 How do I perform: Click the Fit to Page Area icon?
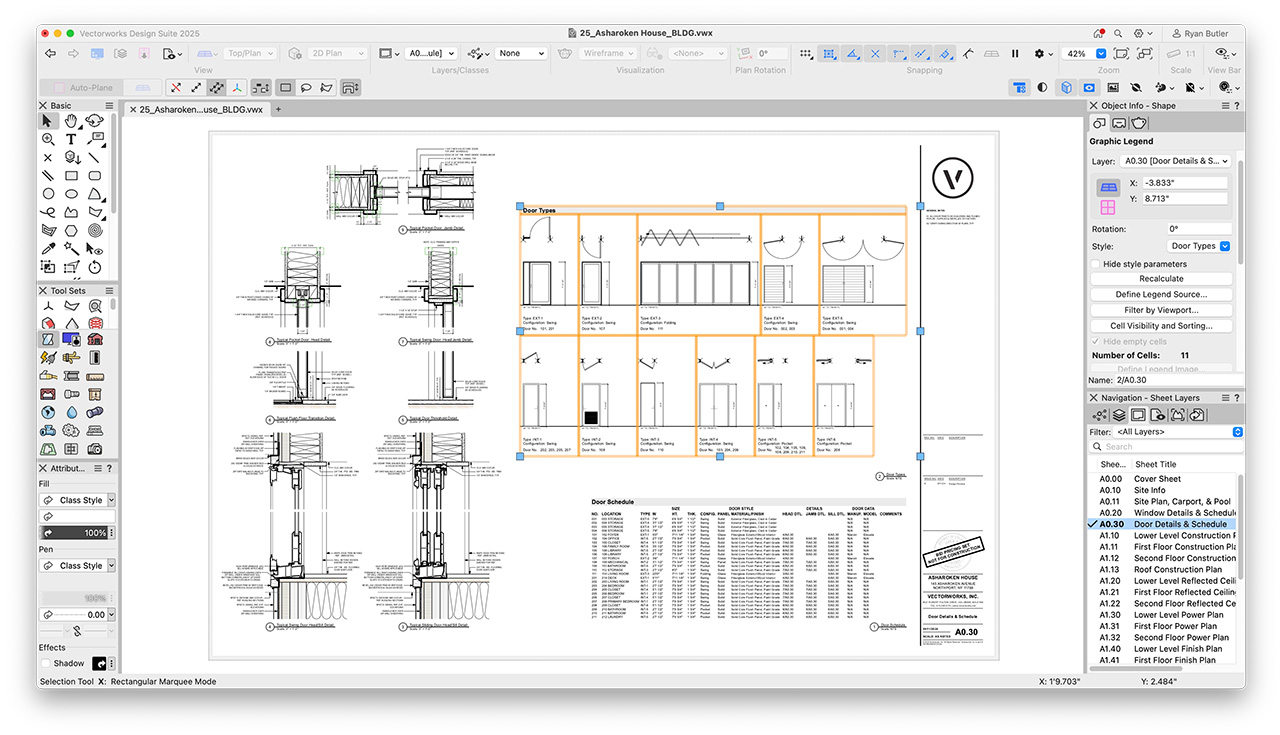pyautogui.click(x=1121, y=54)
